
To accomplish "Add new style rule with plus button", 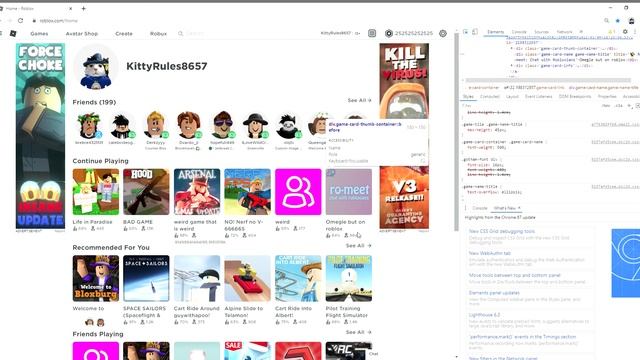I will coord(629,106).
